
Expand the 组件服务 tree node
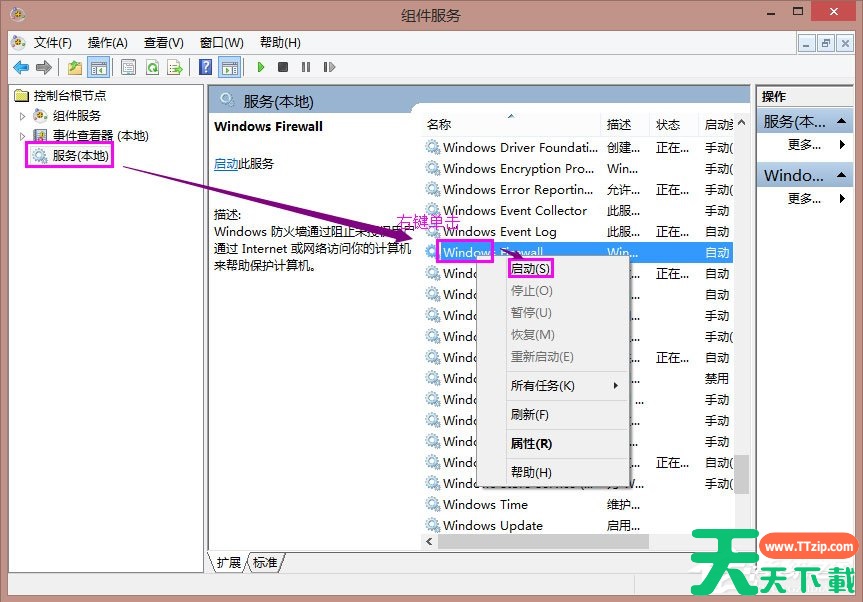[x=23, y=116]
